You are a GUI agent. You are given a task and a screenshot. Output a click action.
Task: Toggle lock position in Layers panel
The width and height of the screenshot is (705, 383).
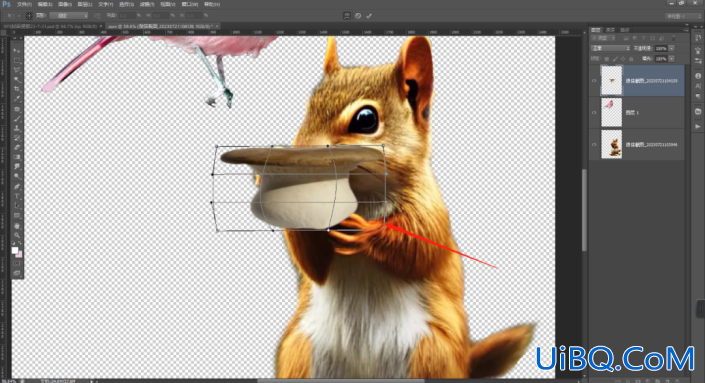coord(623,59)
